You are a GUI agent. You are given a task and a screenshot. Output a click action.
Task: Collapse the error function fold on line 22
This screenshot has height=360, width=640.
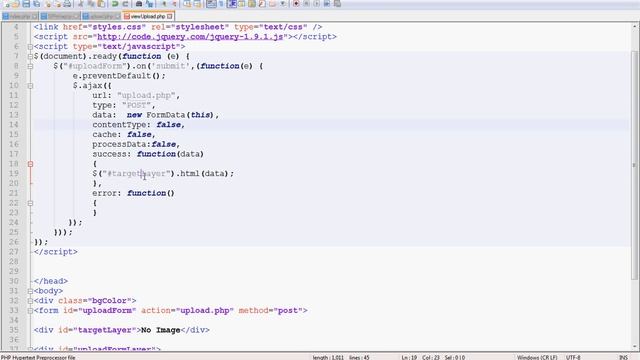click(x=30, y=203)
